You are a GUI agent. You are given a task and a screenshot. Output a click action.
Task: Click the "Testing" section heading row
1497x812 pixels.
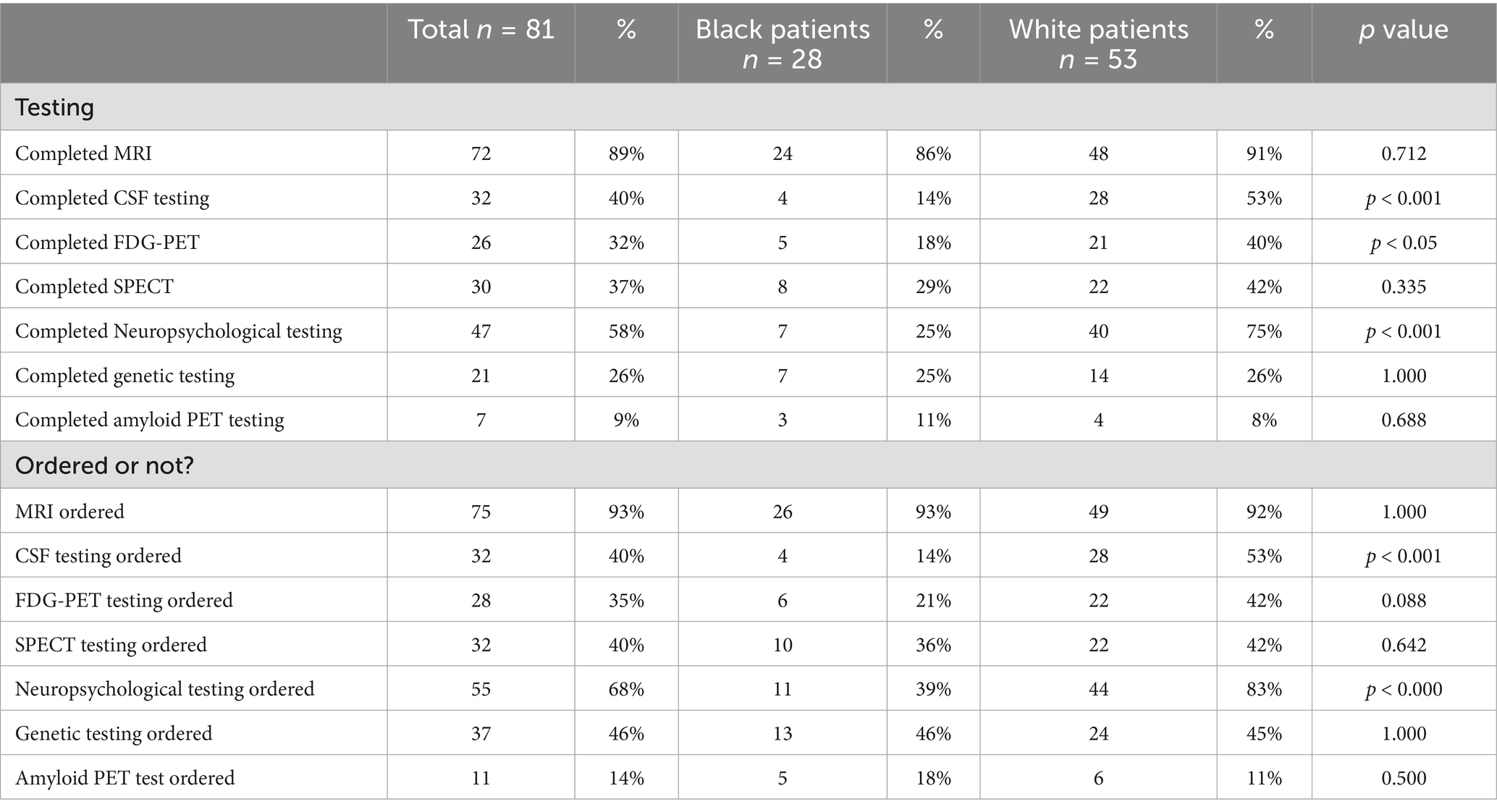(55, 107)
